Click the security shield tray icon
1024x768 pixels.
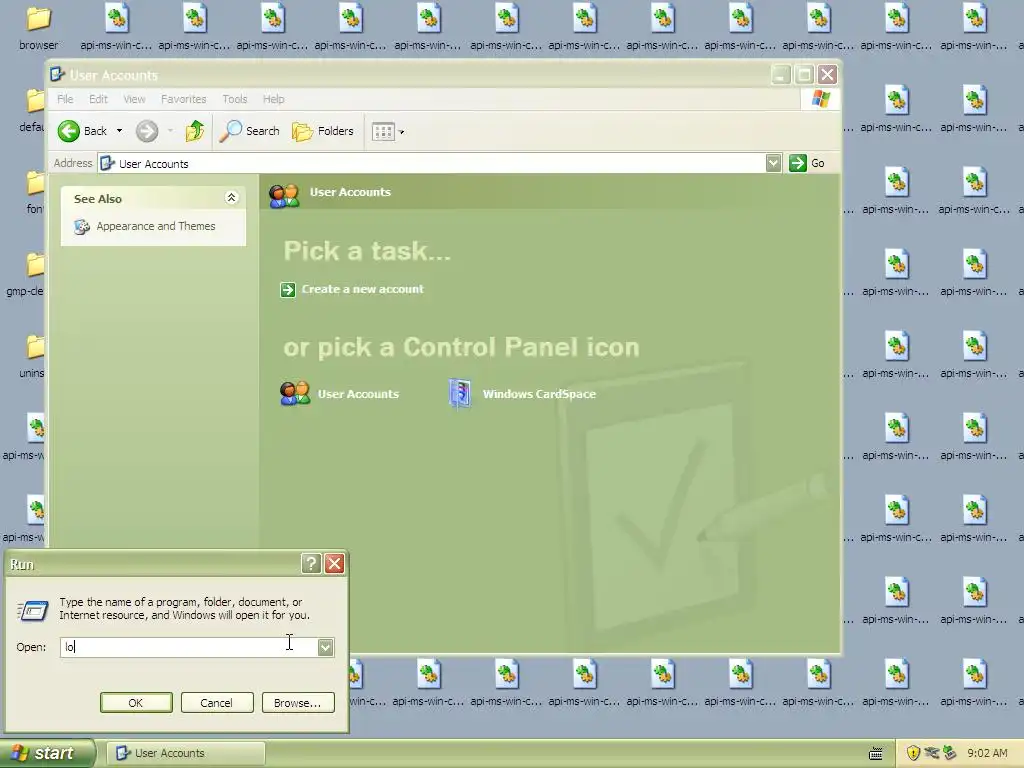[x=913, y=753]
